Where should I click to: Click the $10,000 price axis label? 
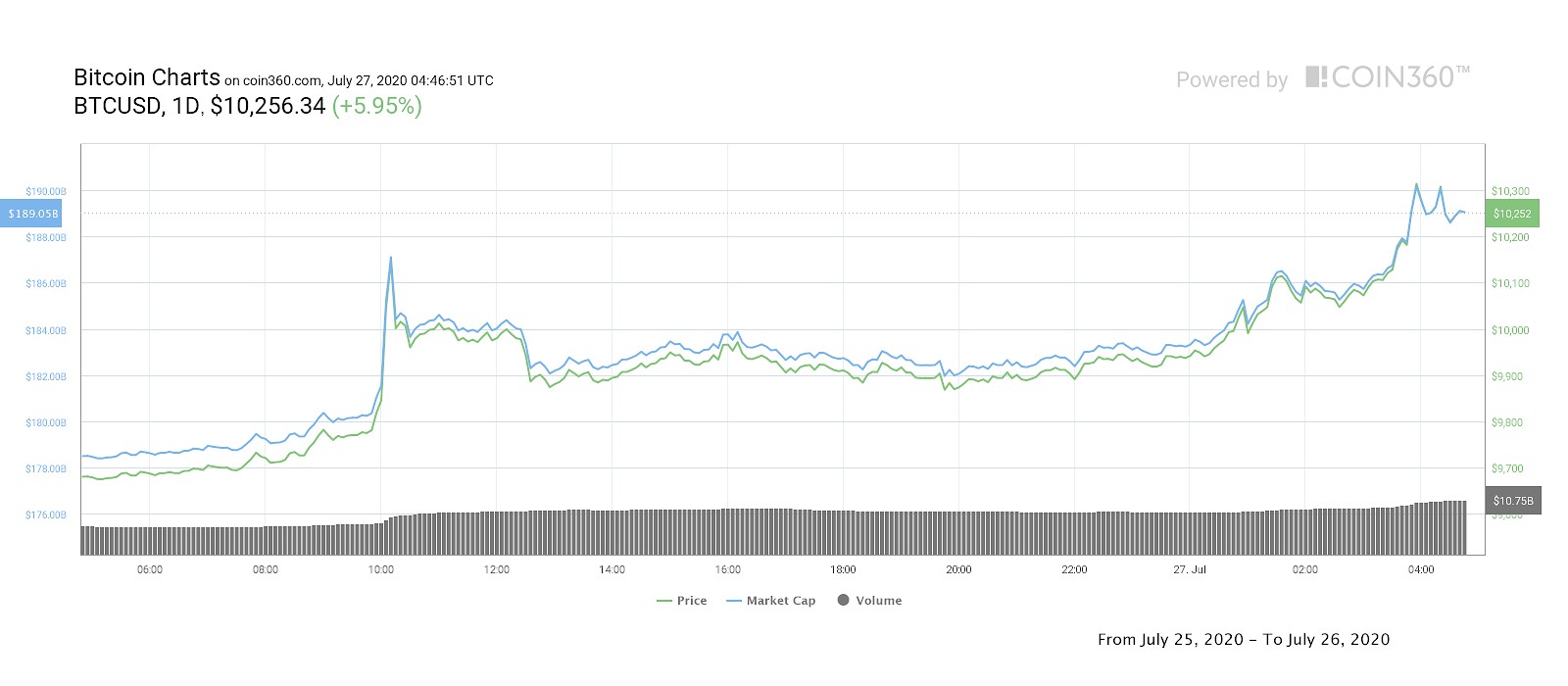tap(1510, 330)
